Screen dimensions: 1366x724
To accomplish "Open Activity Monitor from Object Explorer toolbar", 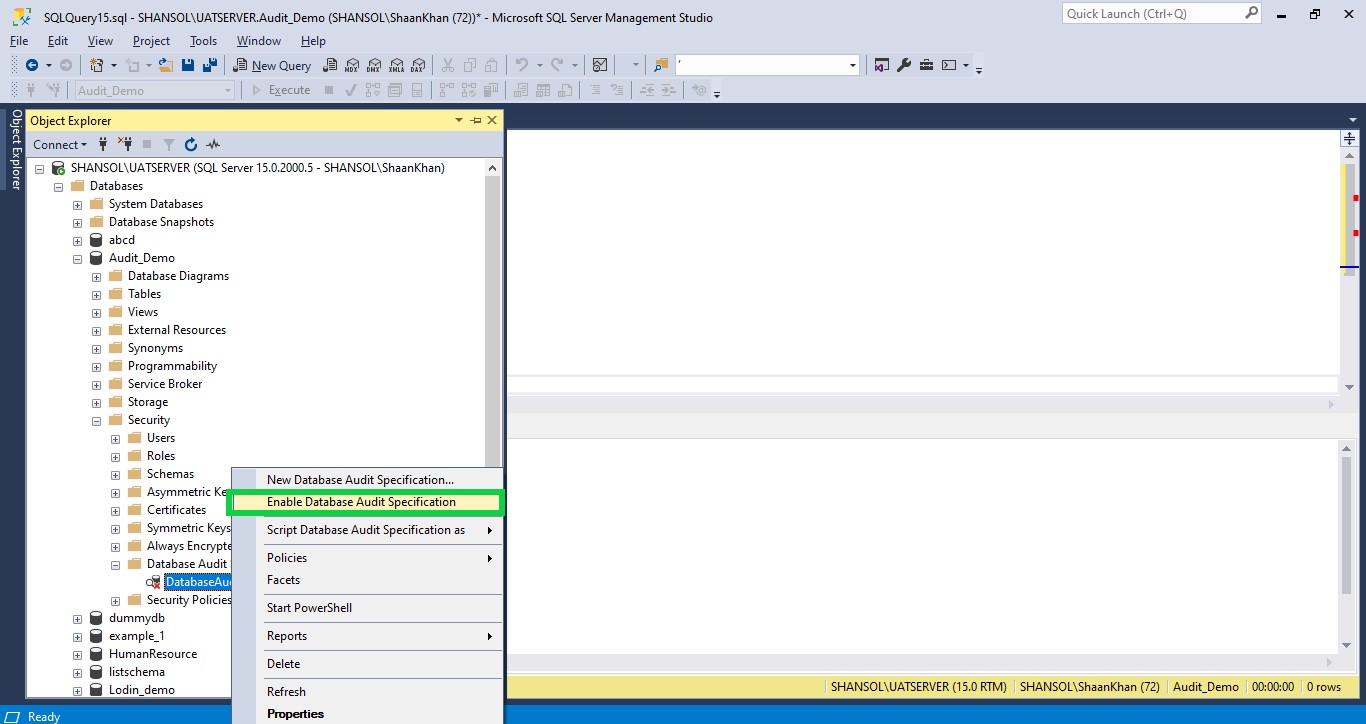I will pos(212,144).
